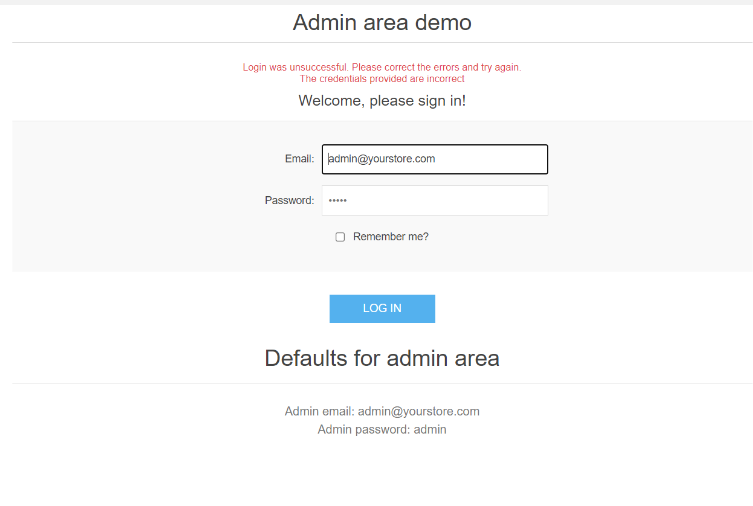
Task: Select the 'Login was unsuccessful' error line
Action: pyautogui.click(x=382, y=67)
